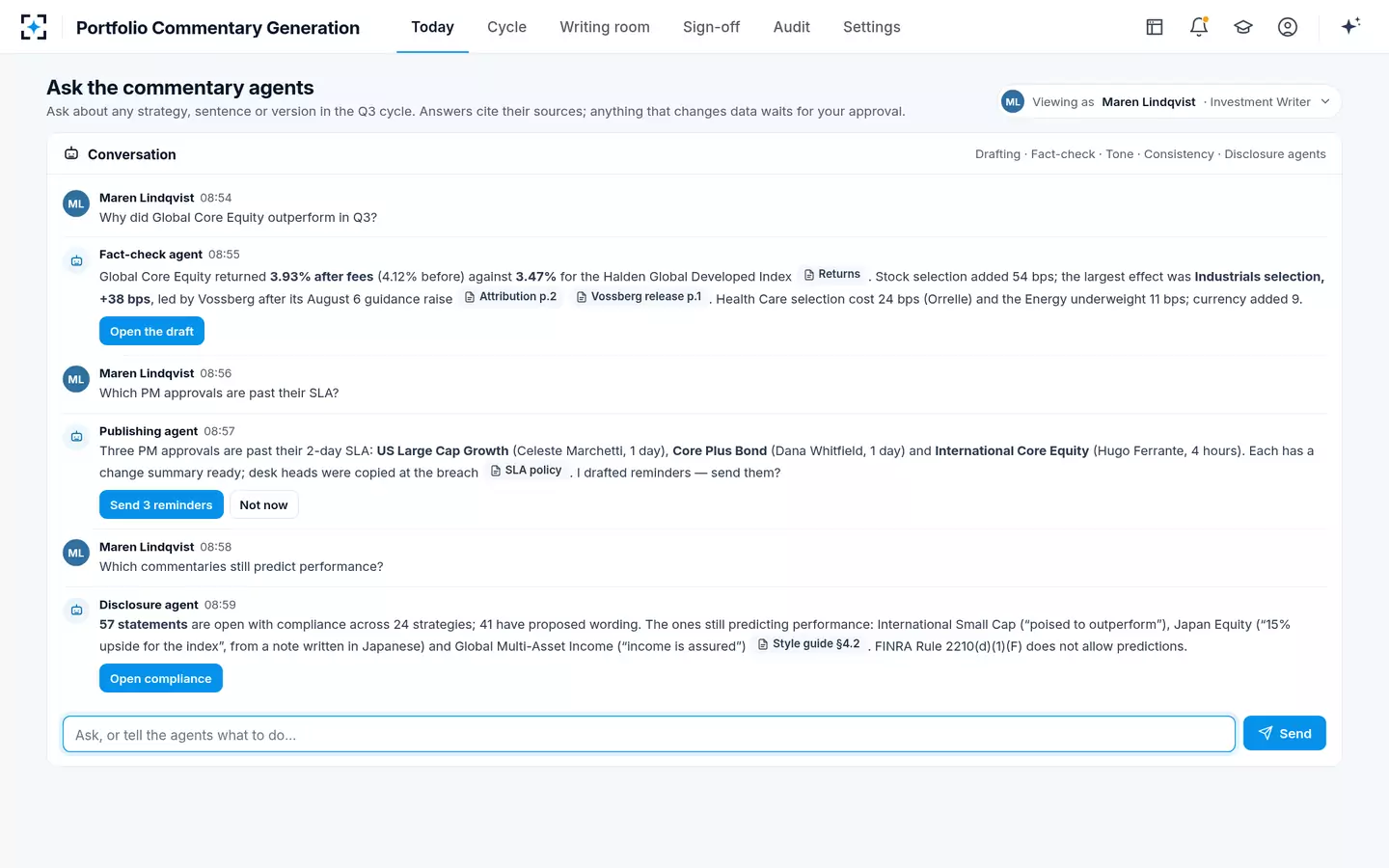Click the agents list text in Conversation header
1389x868 pixels.
(x=1150, y=154)
